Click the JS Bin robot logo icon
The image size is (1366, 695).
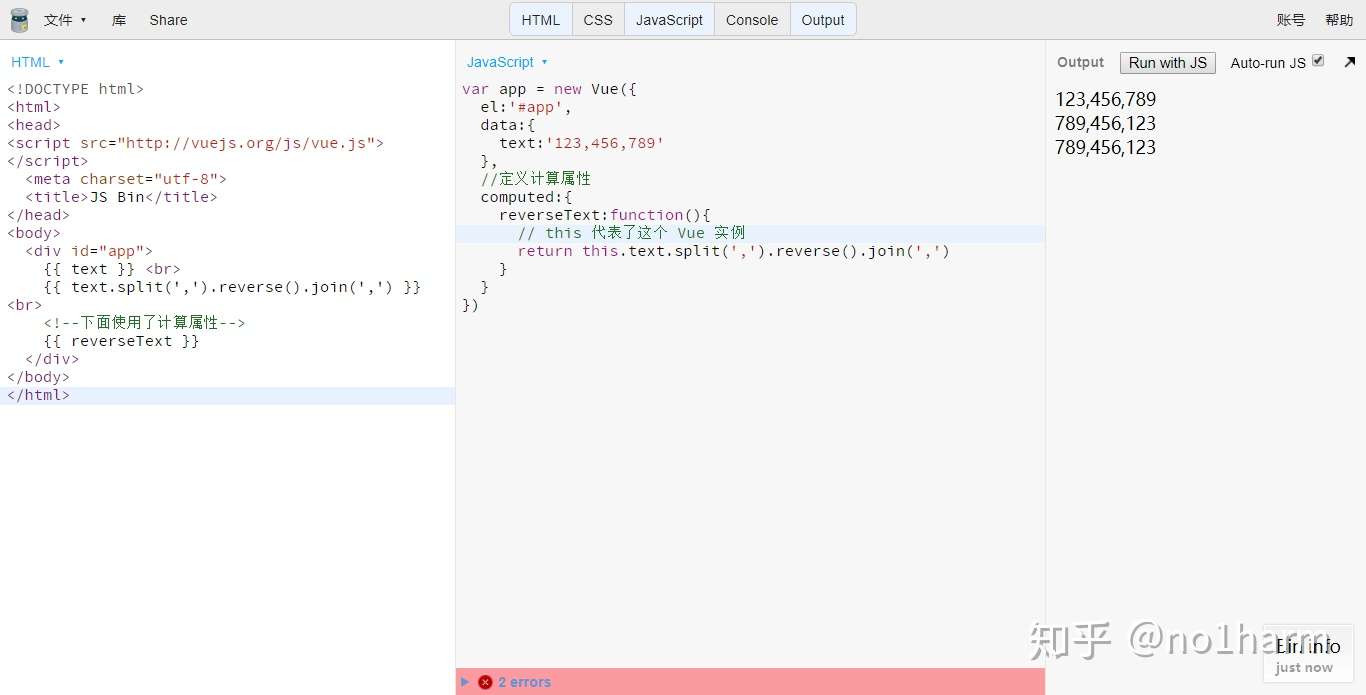pos(19,20)
